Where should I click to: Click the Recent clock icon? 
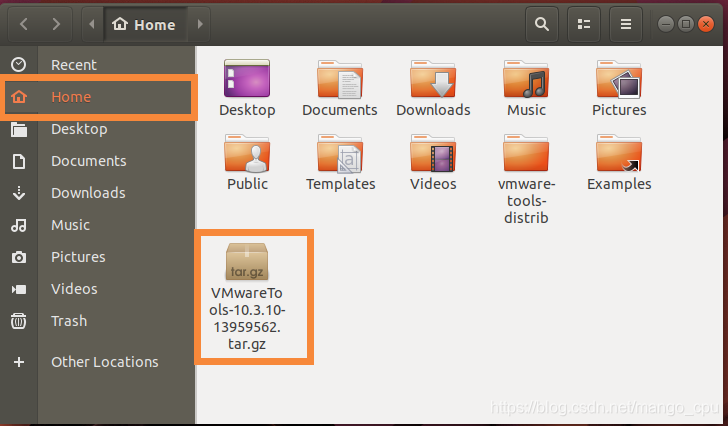pyautogui.click(x=19, y=65)
